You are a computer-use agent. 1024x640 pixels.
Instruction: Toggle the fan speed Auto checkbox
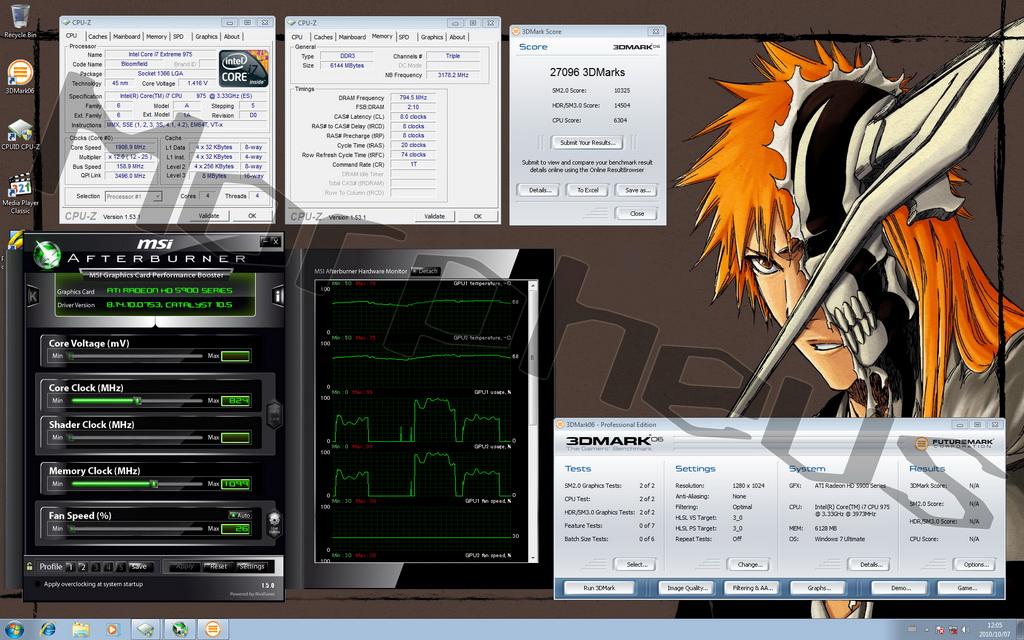pyautogui.click(x=240, y=515)
